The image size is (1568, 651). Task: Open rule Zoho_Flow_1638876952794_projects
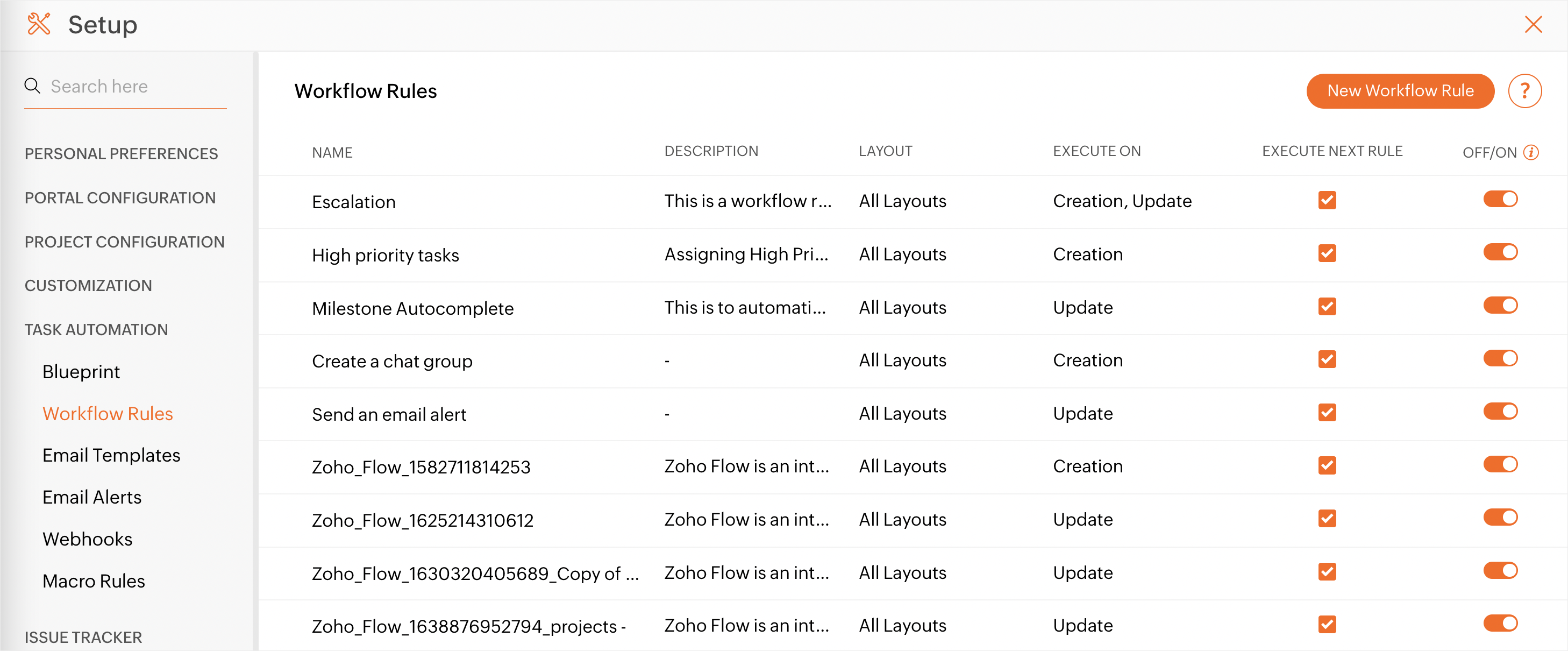[469, 626]
